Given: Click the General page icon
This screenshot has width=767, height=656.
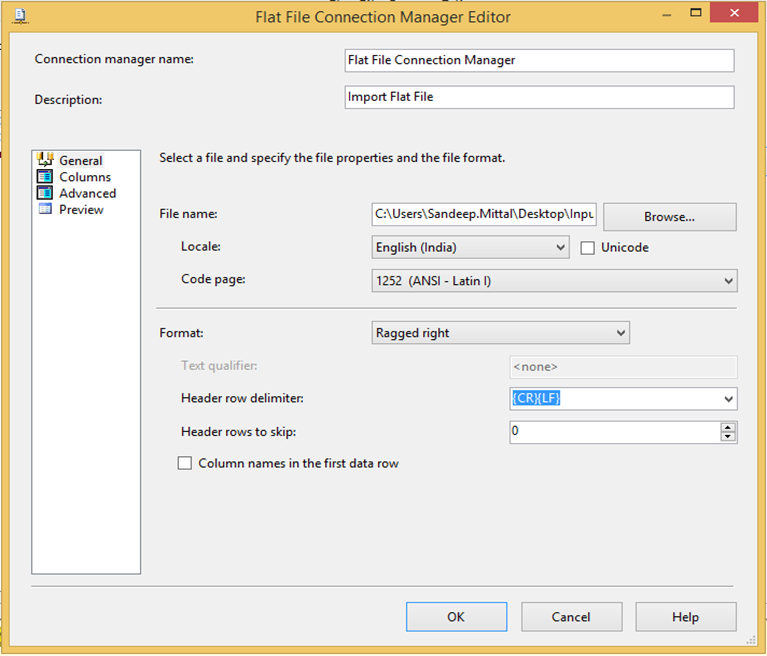Looking at the screenshot, I should point(45,159).
